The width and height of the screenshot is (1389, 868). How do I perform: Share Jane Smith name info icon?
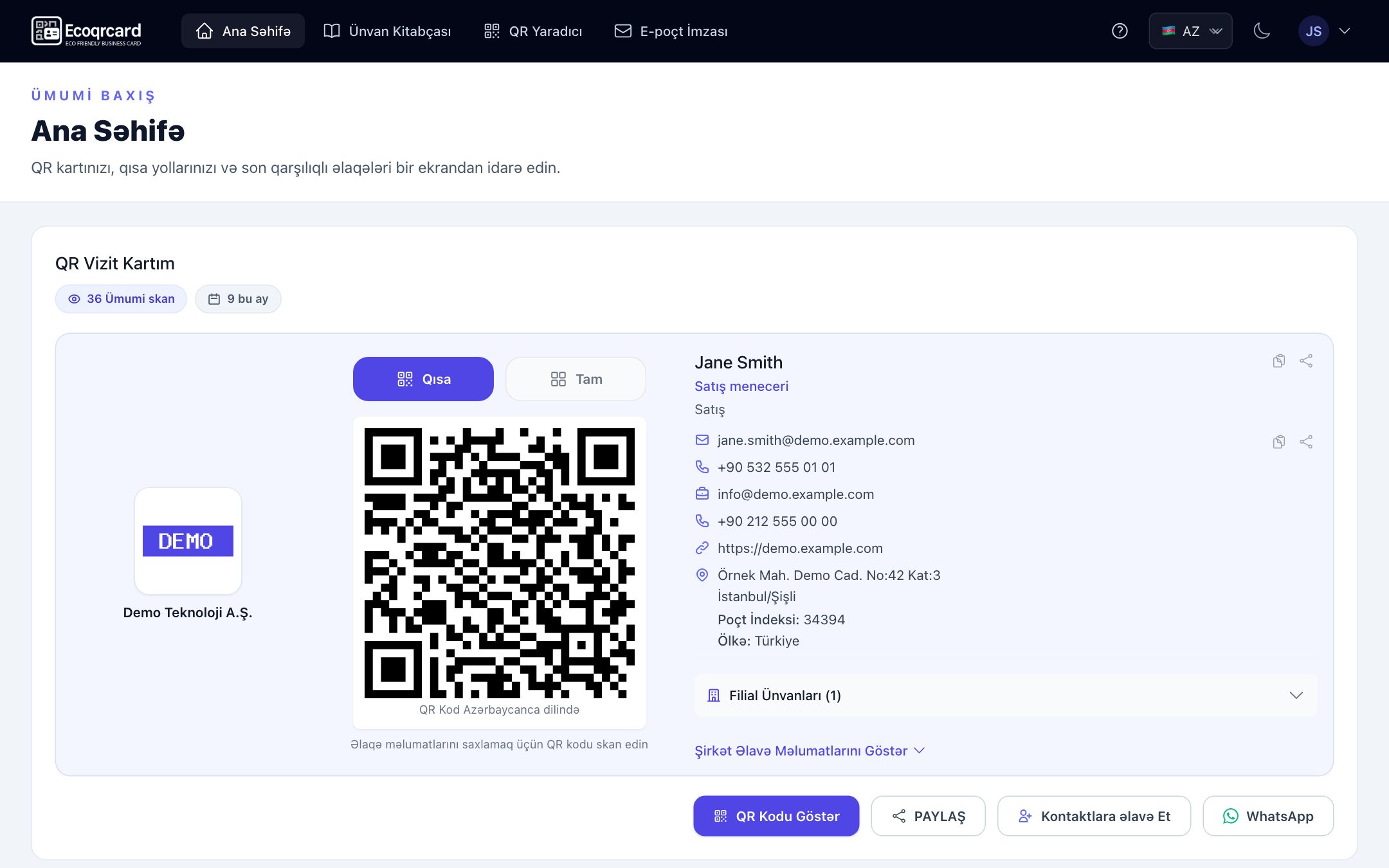point(1306,361)
